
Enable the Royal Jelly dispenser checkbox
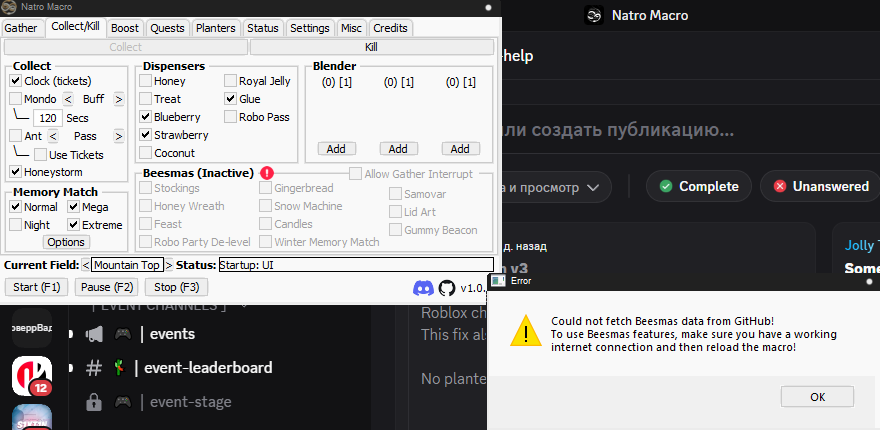231,81
